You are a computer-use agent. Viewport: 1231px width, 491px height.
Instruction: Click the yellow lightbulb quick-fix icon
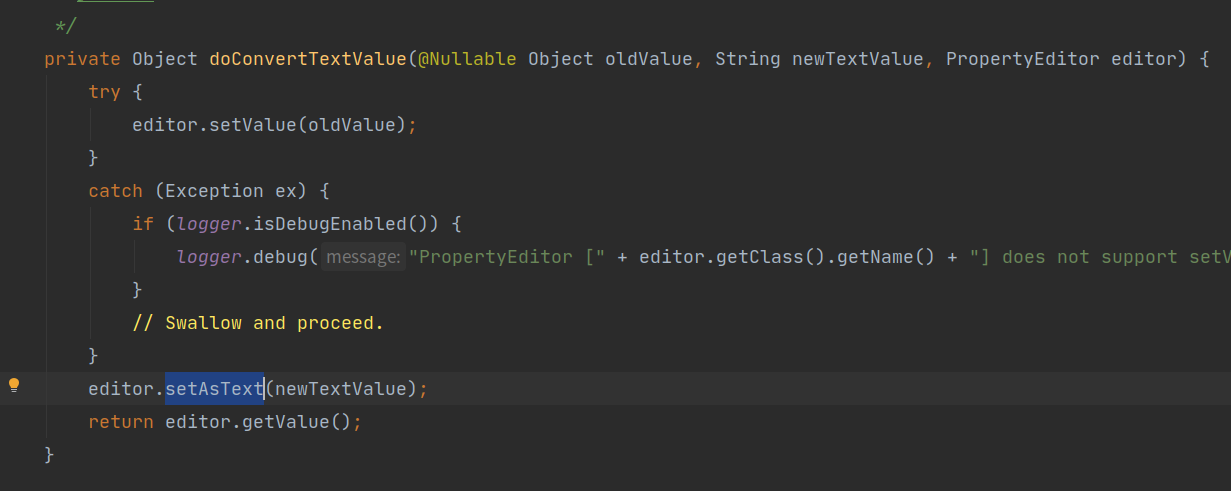[x=14, y=385]
